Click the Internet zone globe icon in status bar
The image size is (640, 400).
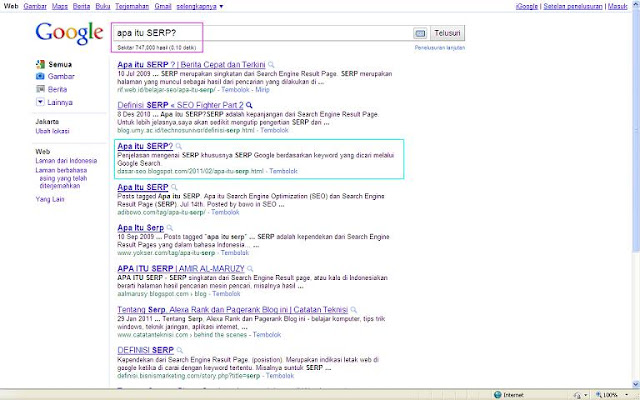tap(497, 395)
